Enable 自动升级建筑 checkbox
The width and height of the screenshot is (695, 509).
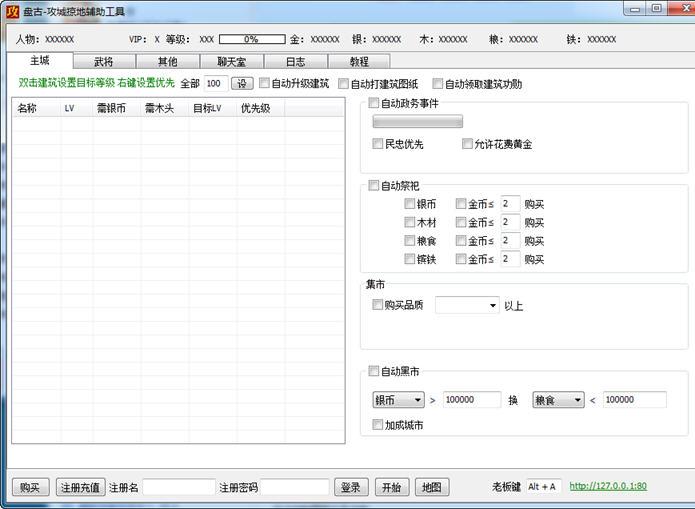click(265, 84)
